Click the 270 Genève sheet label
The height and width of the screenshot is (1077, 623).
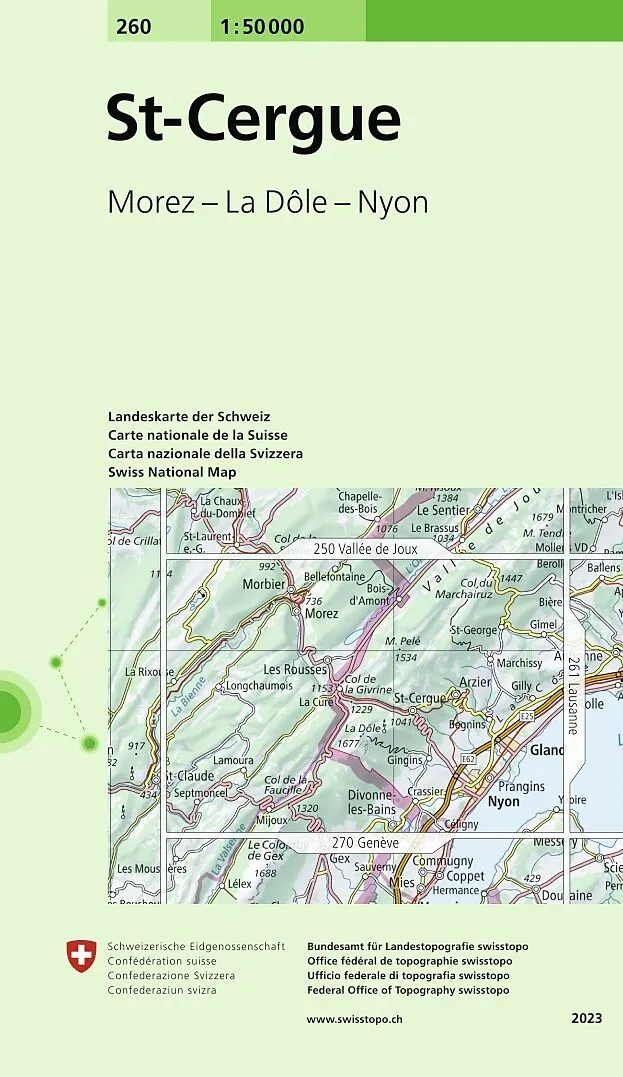364,843
